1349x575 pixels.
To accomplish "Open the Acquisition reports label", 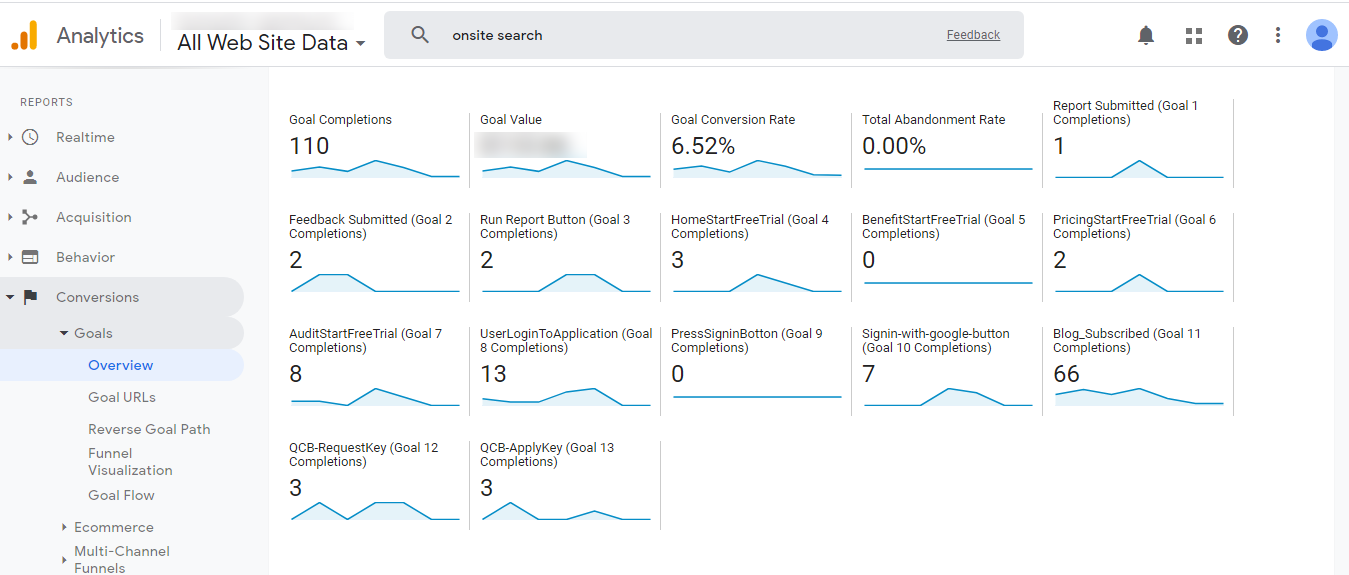I will point(93,217).
